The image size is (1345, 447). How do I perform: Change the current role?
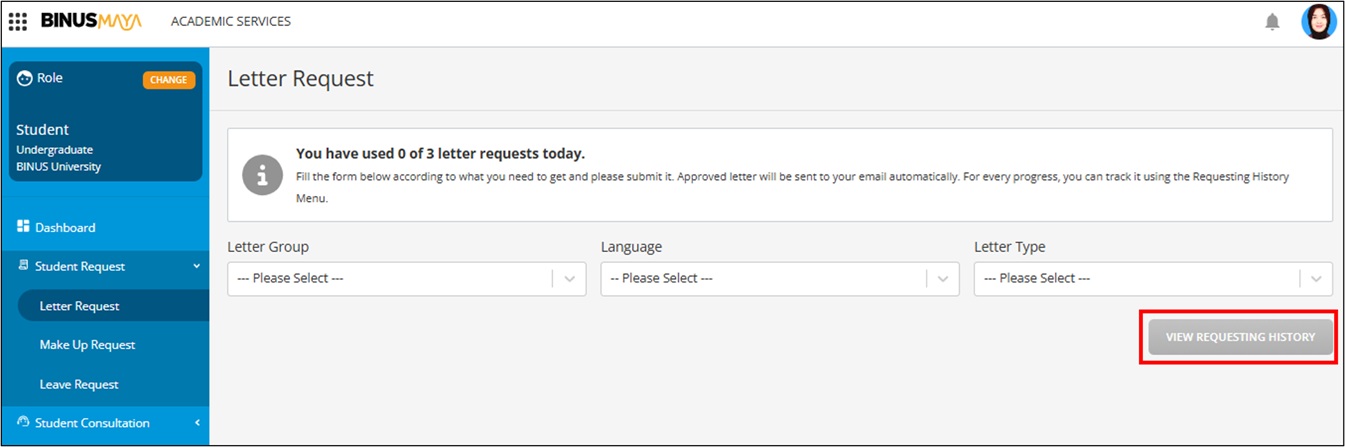click(168, 80)
